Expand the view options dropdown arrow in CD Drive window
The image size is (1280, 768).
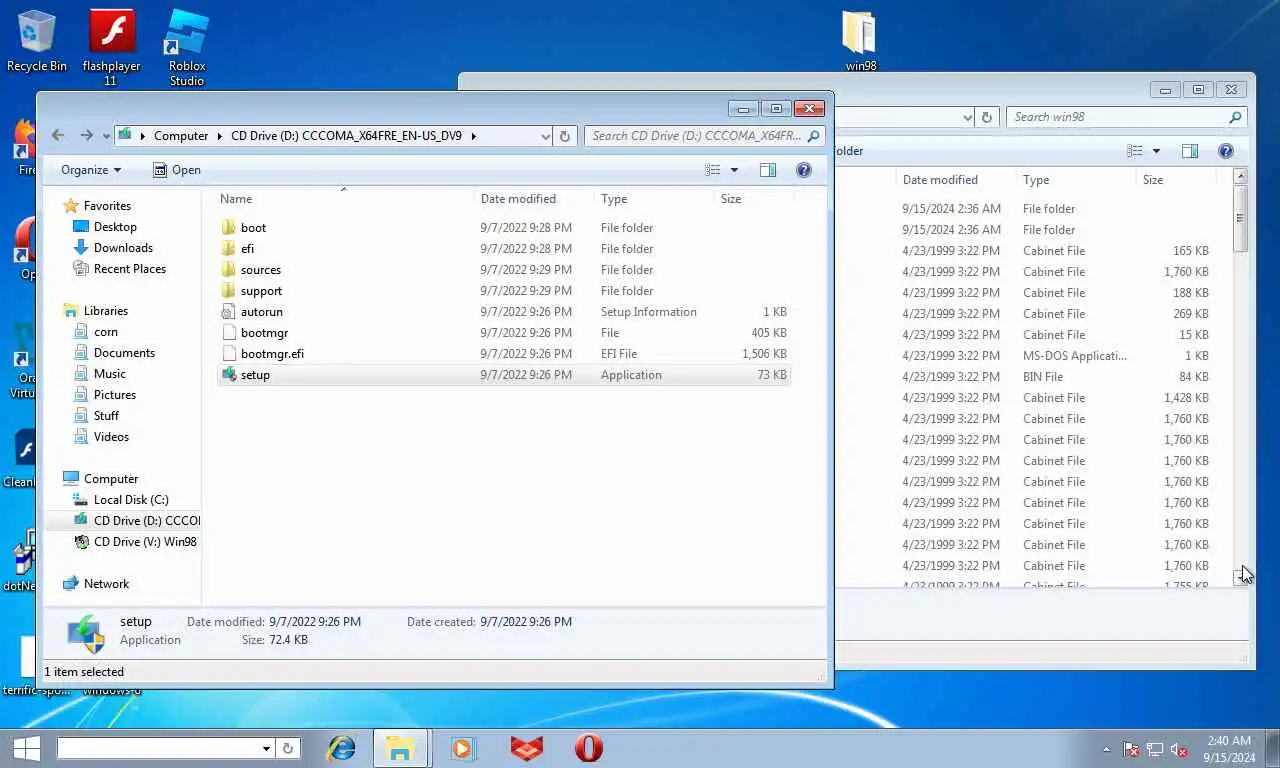click(734, 170)
